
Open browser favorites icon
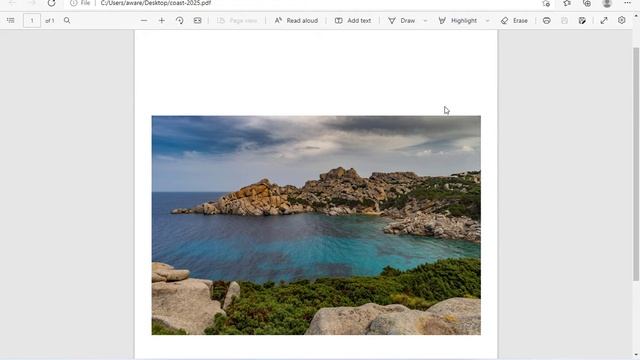(567, 3)
